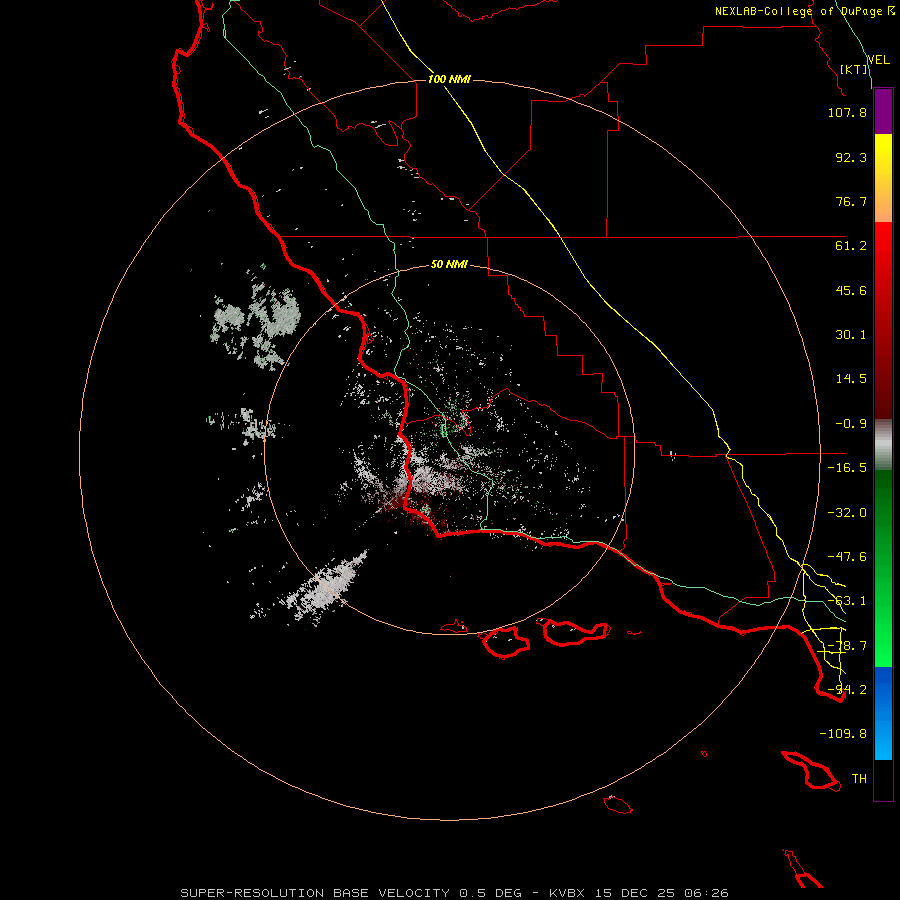The width and height of the screenshot is (900, 900).
Task: Click the red outbound velocity patch near the coast
Action: click(396, 504)
